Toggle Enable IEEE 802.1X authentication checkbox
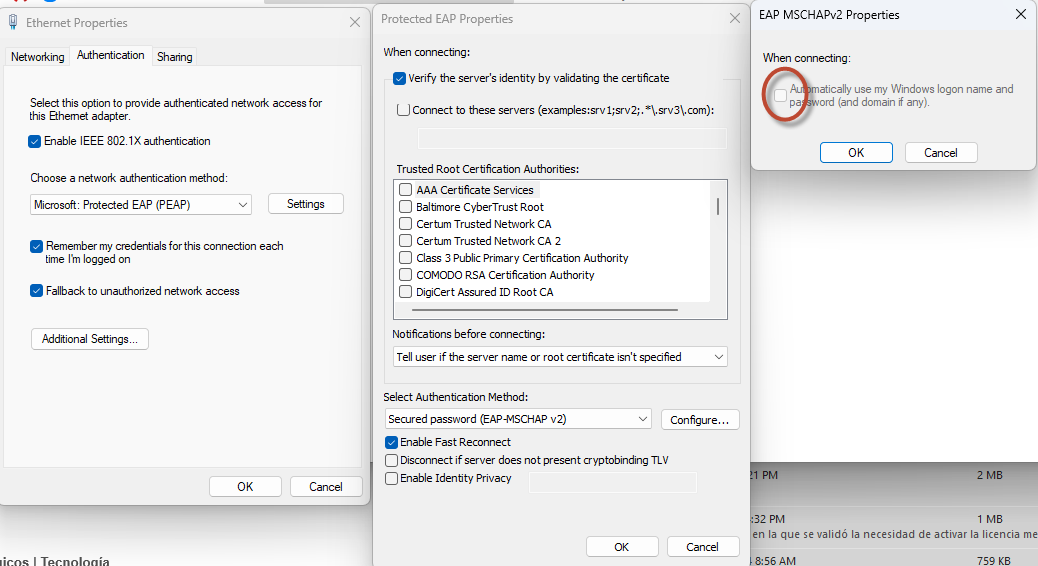The height and width of the screenshot is (566, 1038). 36,142
